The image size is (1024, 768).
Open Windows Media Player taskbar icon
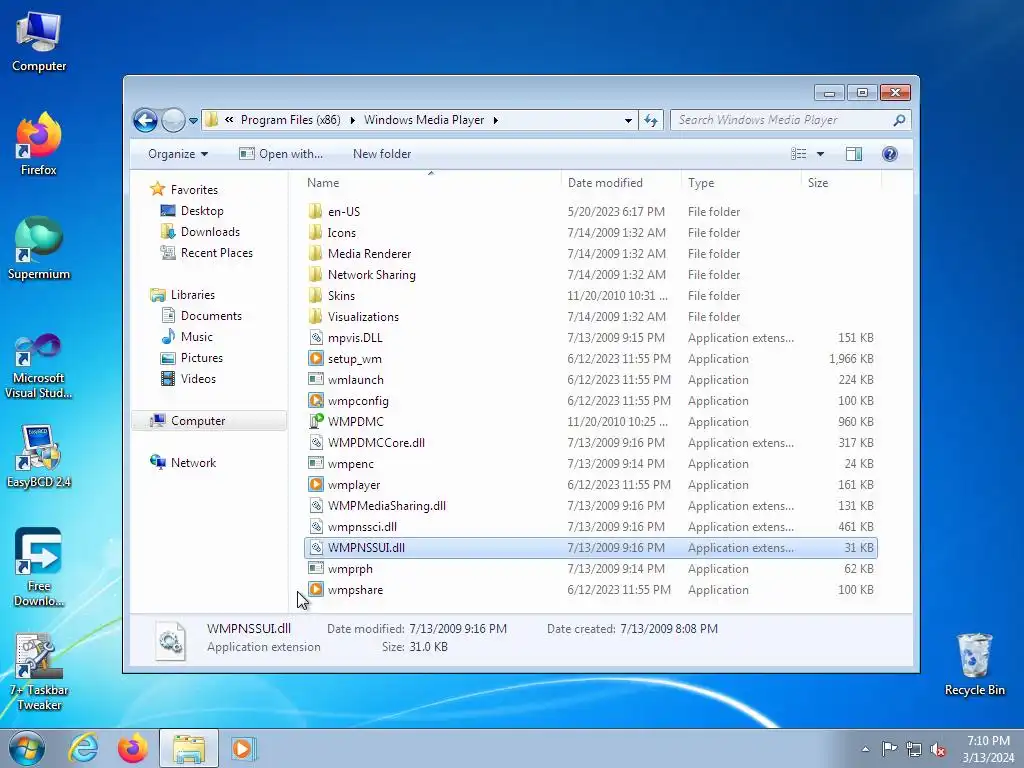click(243, 748)
